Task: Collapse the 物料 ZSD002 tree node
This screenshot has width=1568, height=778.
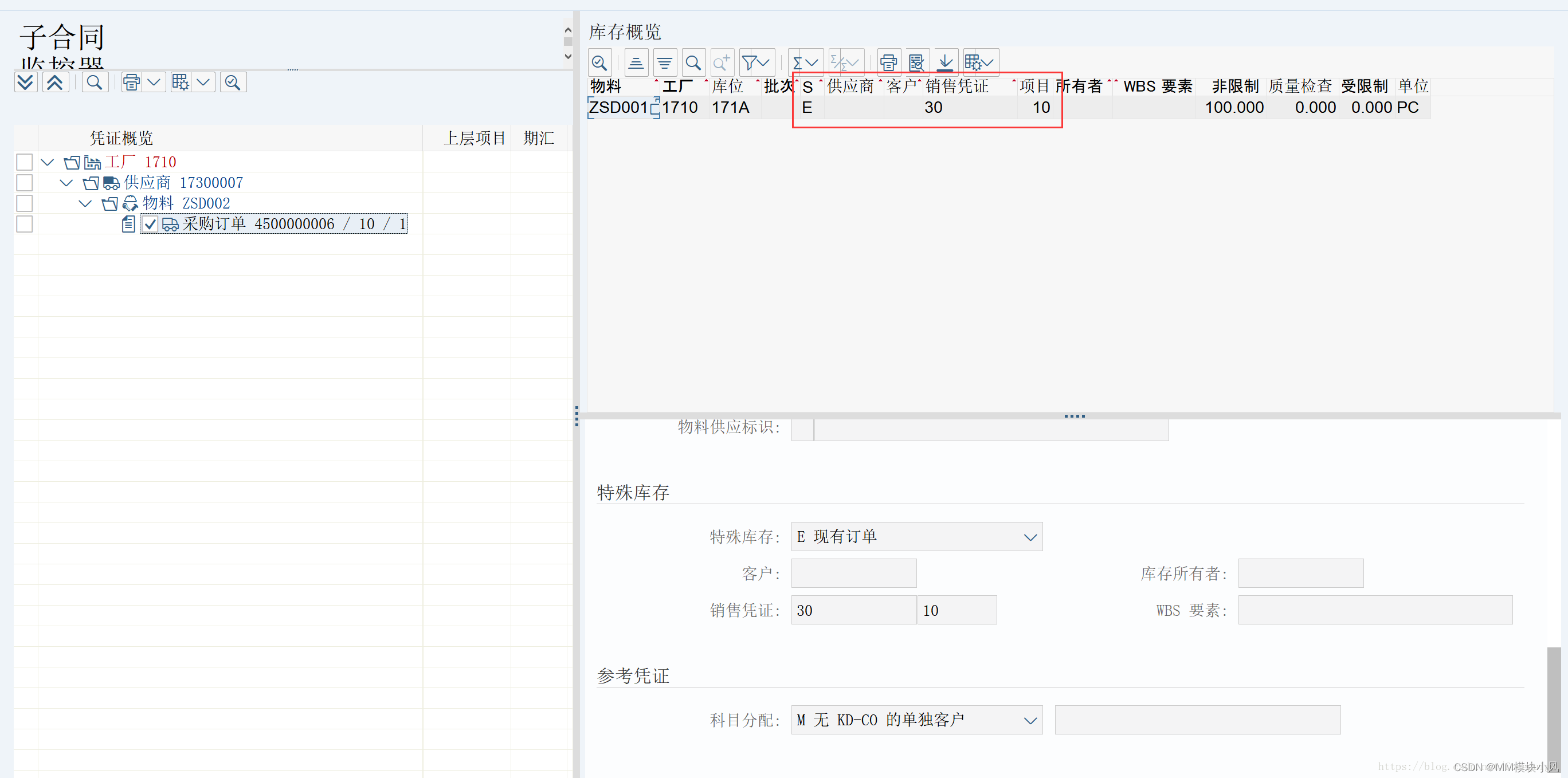Action: (x=85, y=203)
